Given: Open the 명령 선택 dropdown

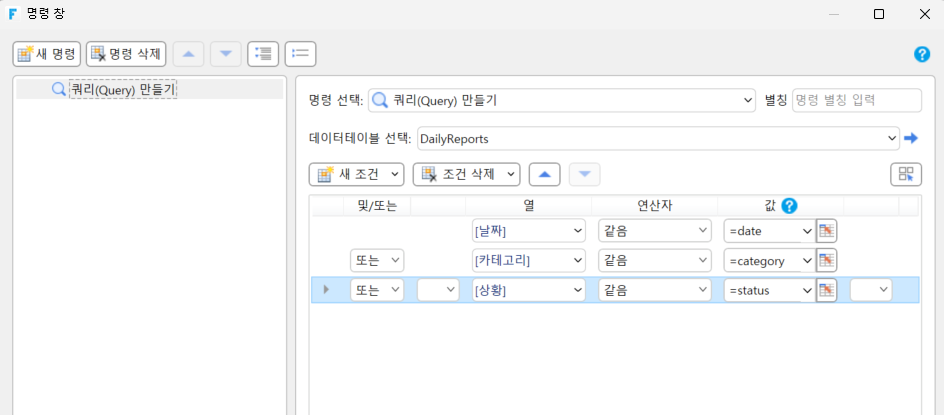Looking at the screenshot, I should [561, 101].
